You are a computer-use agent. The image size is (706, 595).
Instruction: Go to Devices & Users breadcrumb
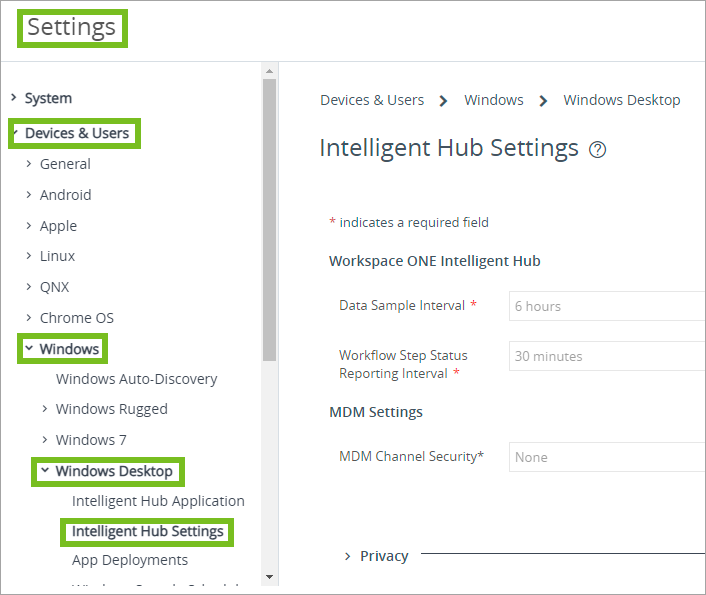(x=372, y=100)
